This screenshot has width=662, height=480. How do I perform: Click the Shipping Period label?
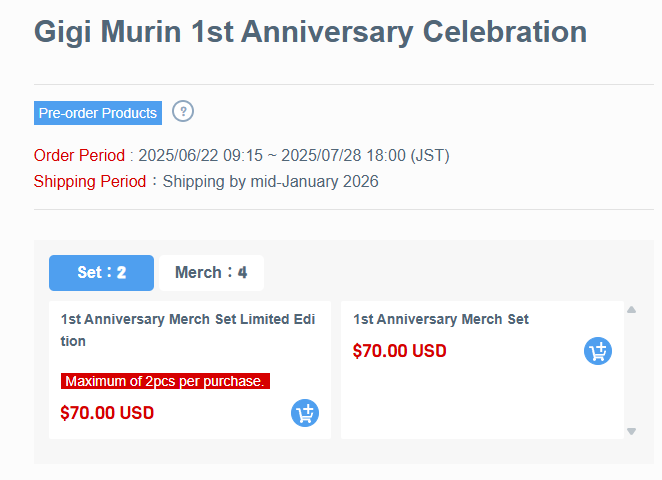(x=90, y=182)
